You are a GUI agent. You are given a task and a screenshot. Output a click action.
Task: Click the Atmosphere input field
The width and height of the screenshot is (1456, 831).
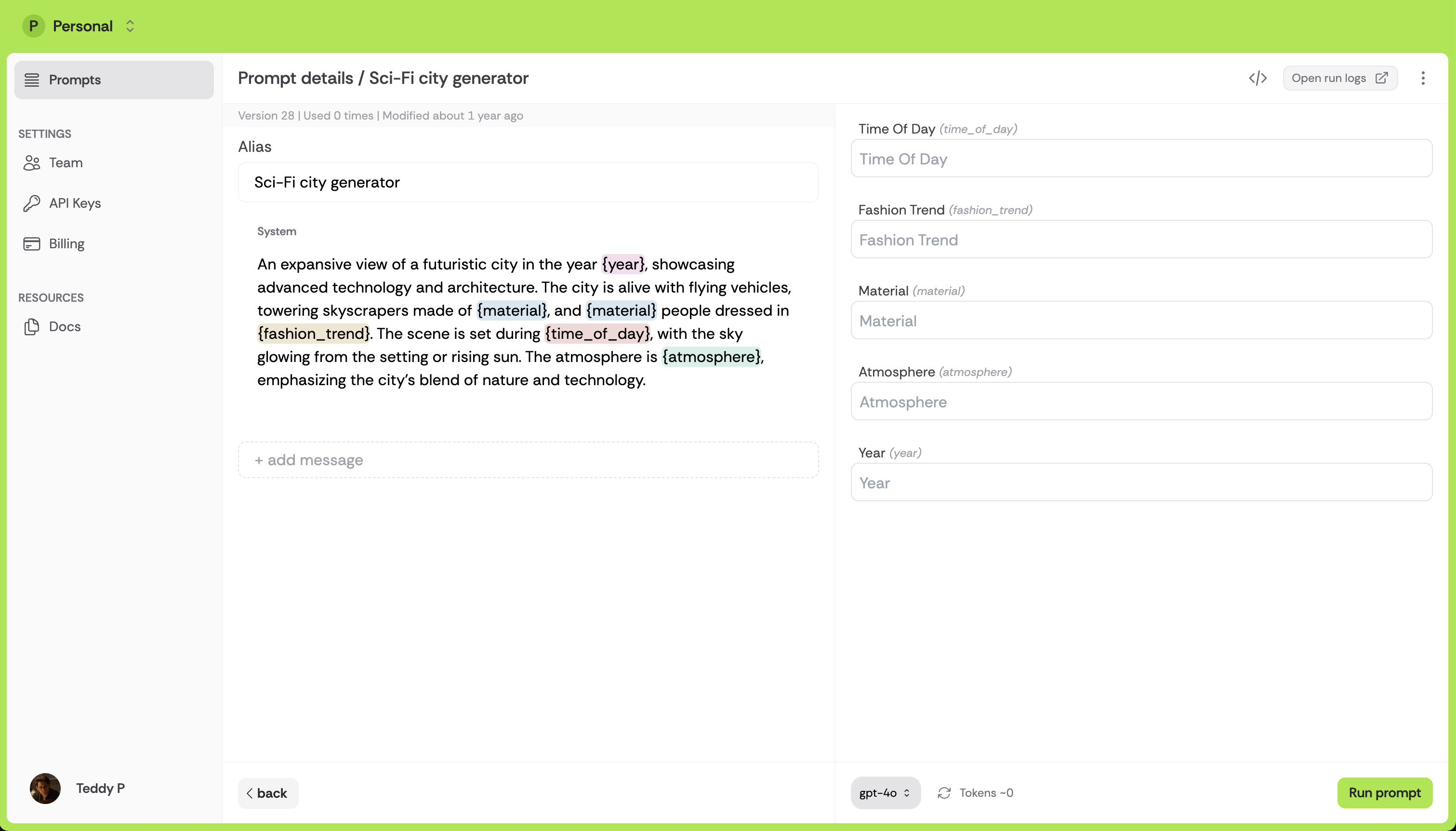tap(1140, 401)
